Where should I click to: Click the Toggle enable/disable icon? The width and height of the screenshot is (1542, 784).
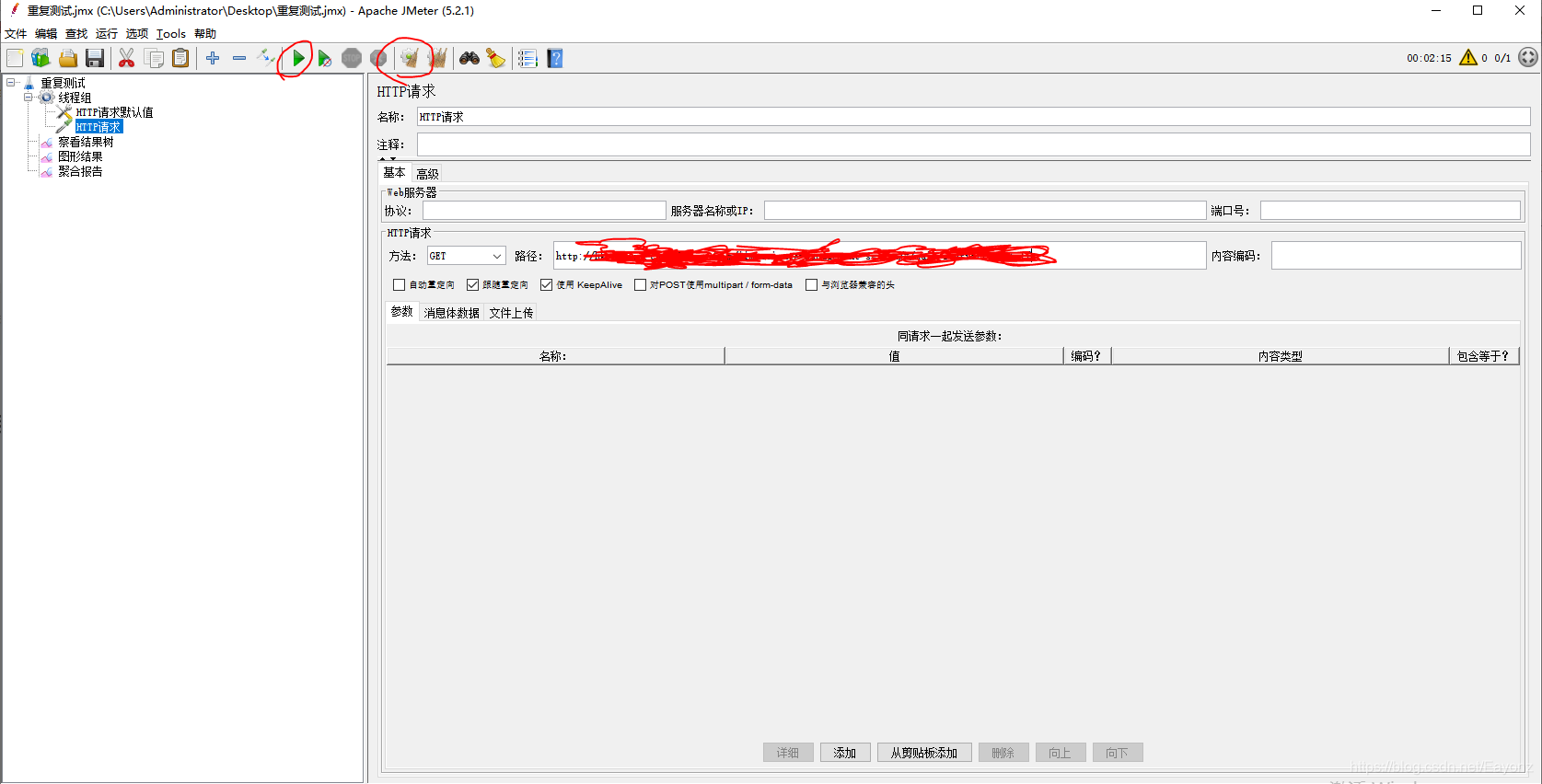coord(266,58)
